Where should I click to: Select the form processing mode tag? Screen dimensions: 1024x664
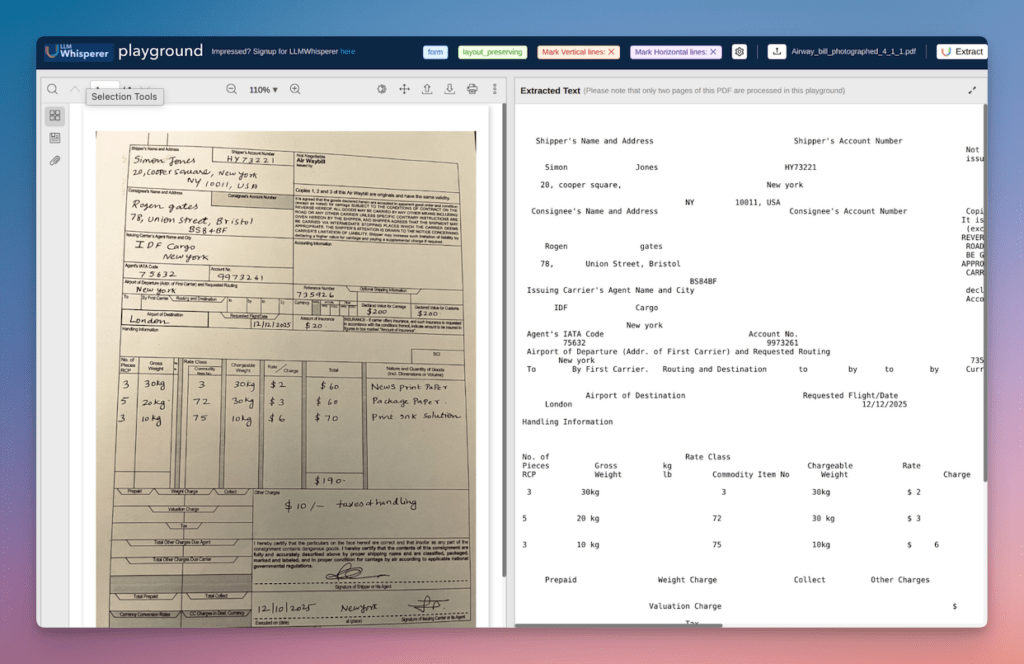pyautogui.click(x=435, y=52)
